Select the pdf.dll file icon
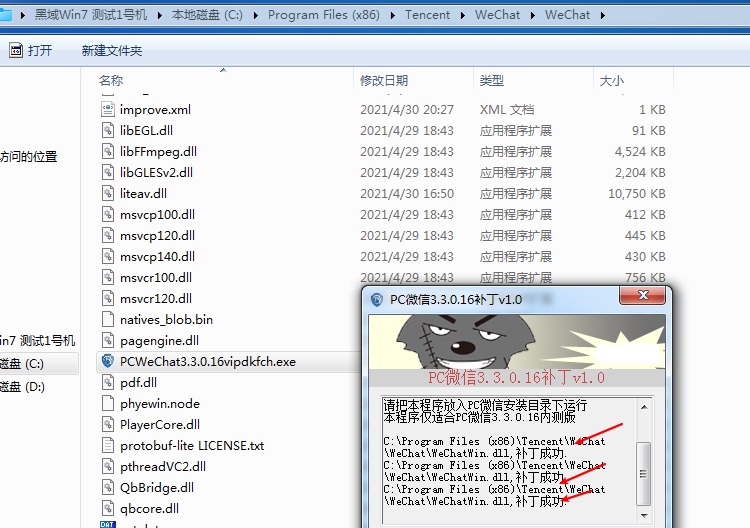 click(x=108, y=383)
